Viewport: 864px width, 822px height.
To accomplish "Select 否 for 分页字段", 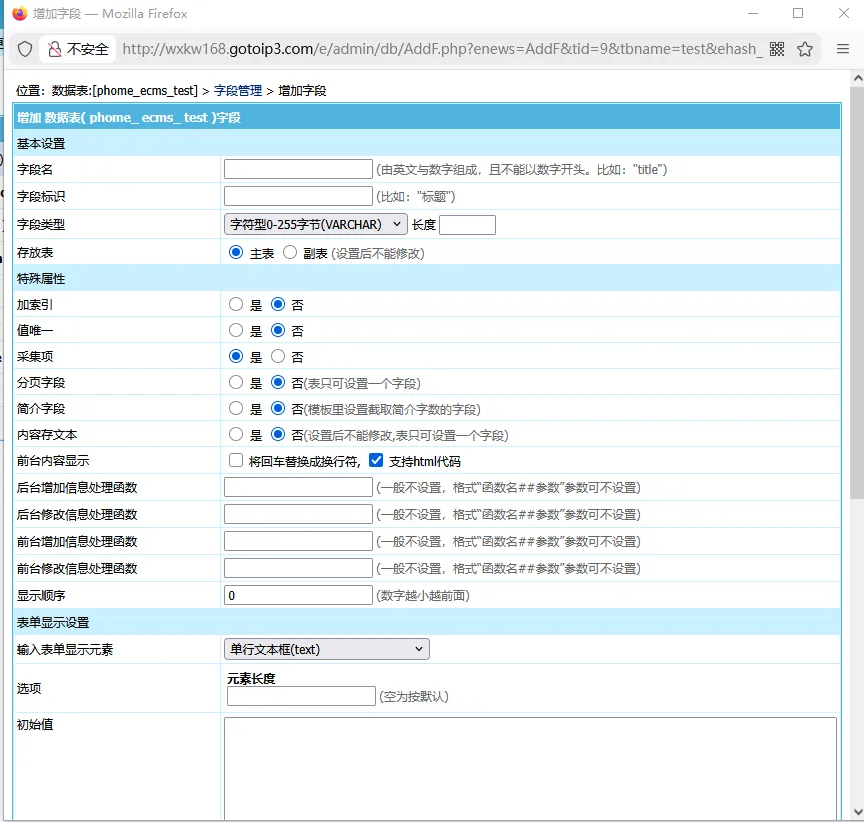I will click(x=278, y=382).
